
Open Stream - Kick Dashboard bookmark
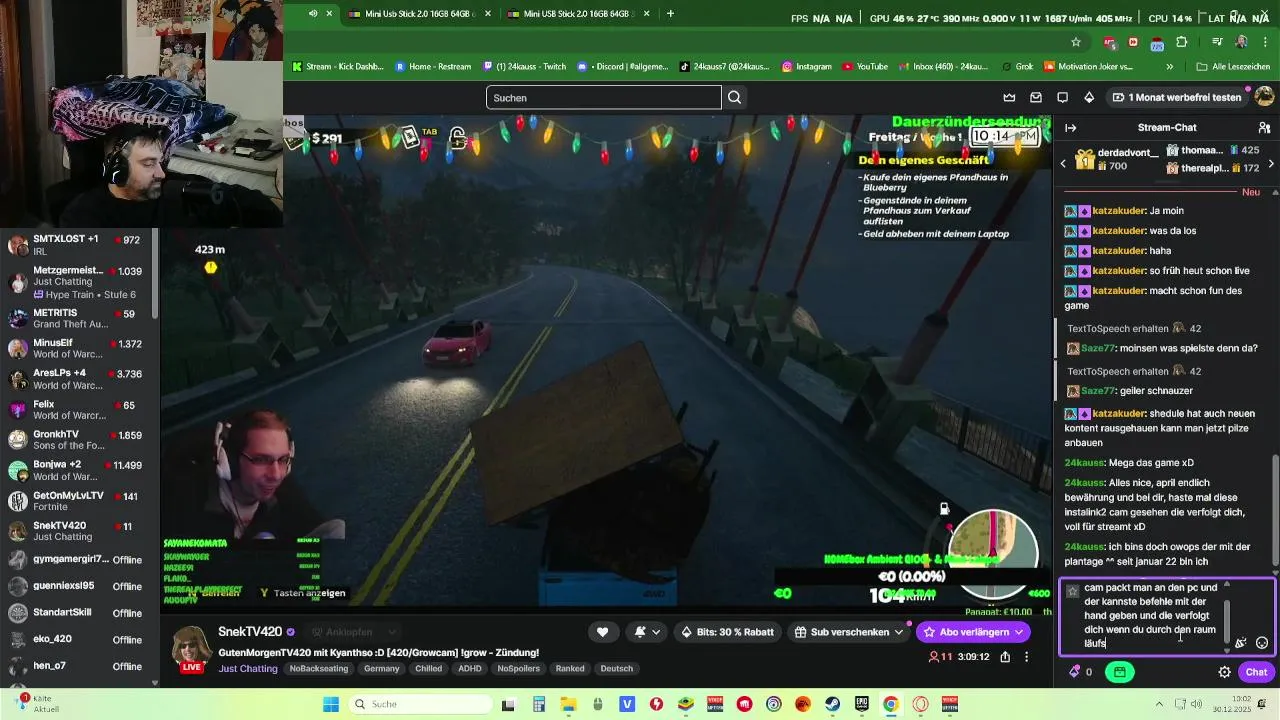[x=338, y=67]
